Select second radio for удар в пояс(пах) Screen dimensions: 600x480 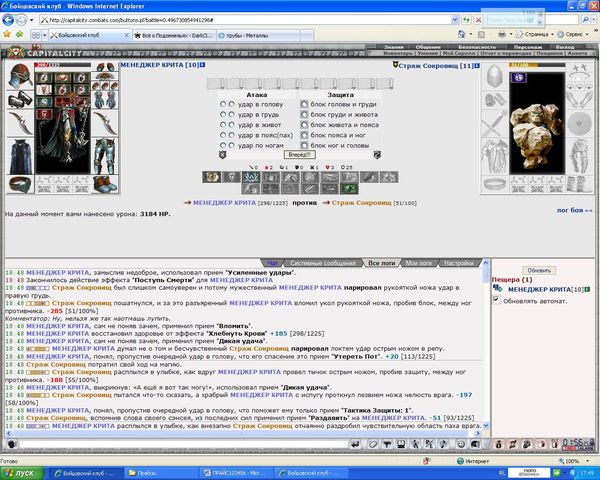point(232,135)
